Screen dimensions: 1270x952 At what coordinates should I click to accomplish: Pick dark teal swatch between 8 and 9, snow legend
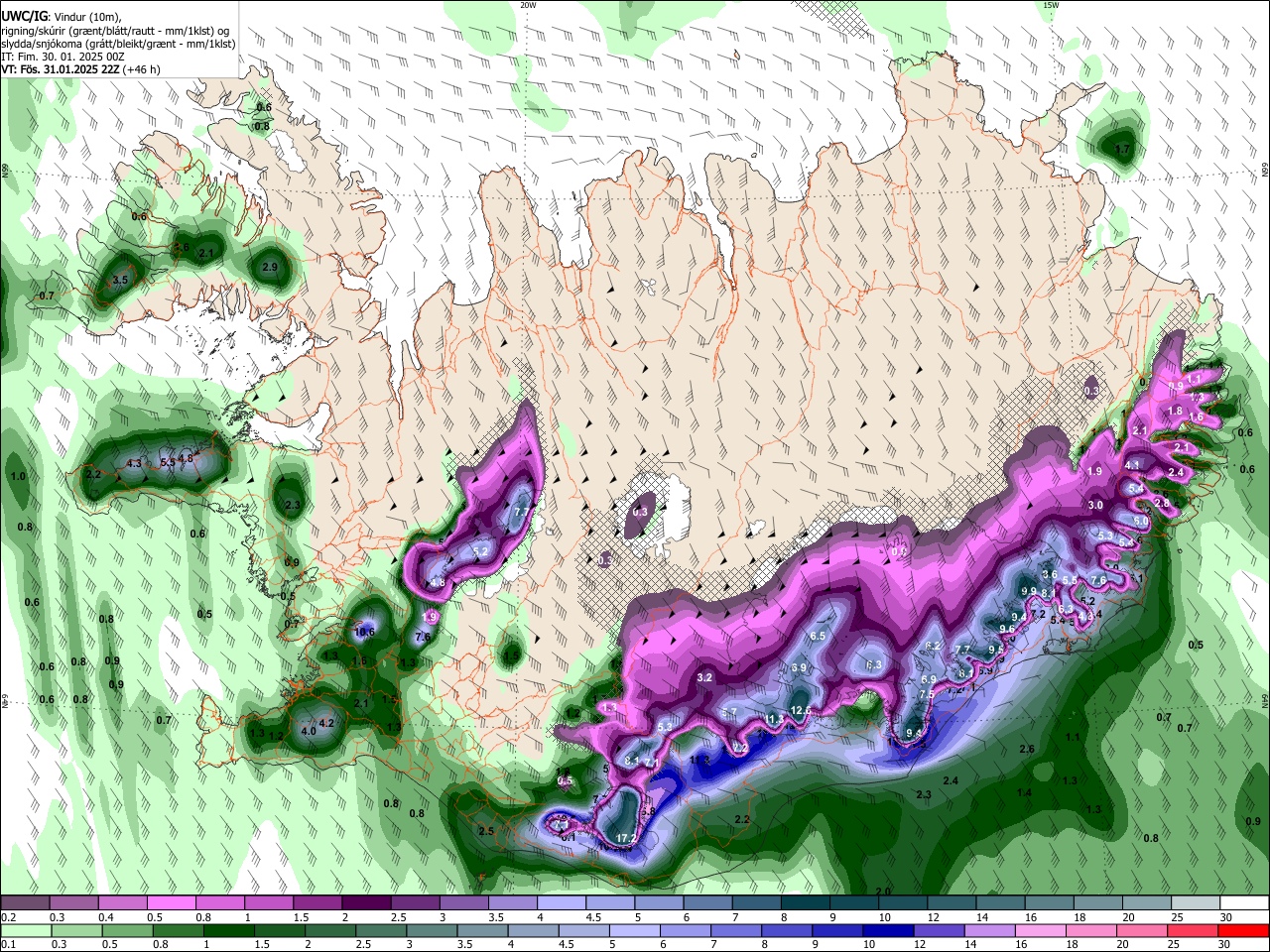pyautogui.click(x=805, y=903)
